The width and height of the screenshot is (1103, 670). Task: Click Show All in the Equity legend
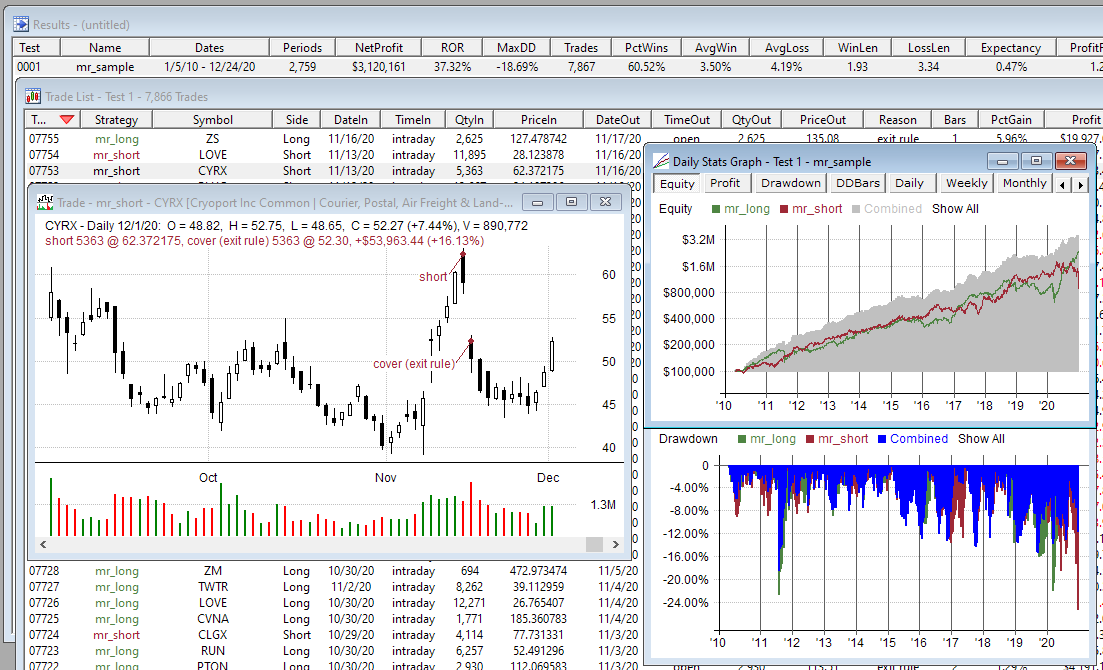(955, 209)
